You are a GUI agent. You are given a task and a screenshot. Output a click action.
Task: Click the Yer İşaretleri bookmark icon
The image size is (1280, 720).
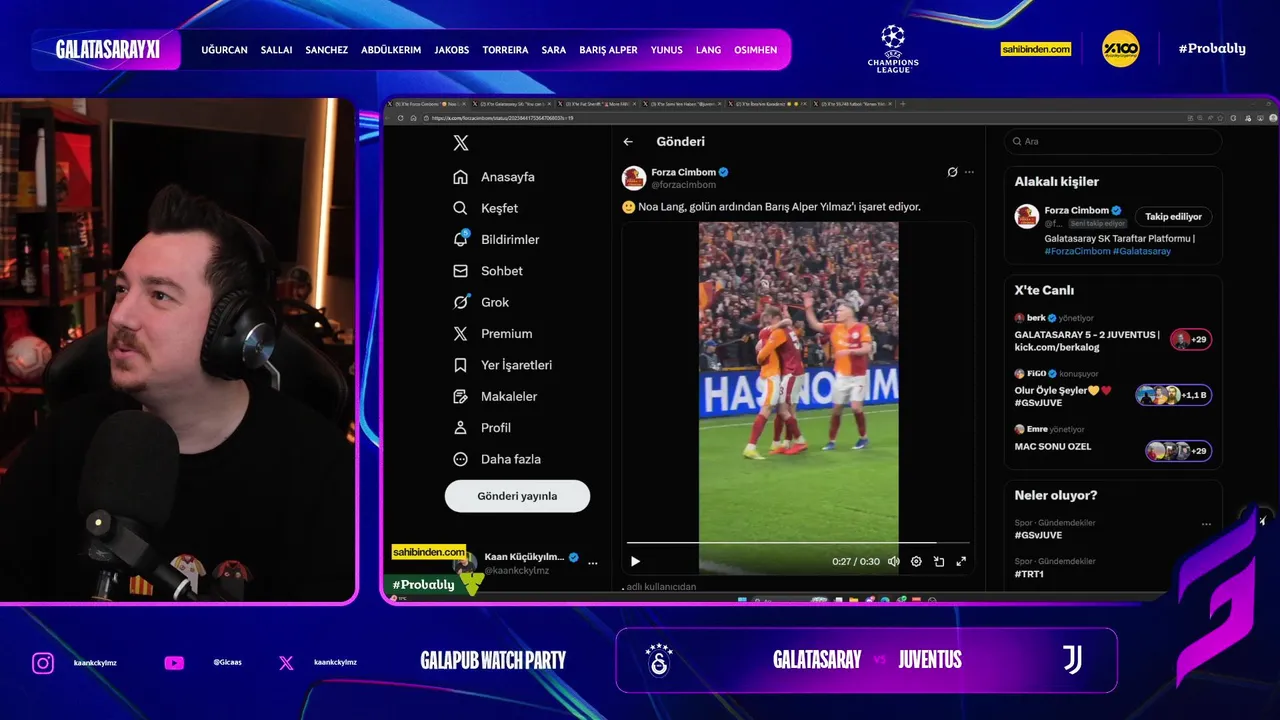[460, 365]
